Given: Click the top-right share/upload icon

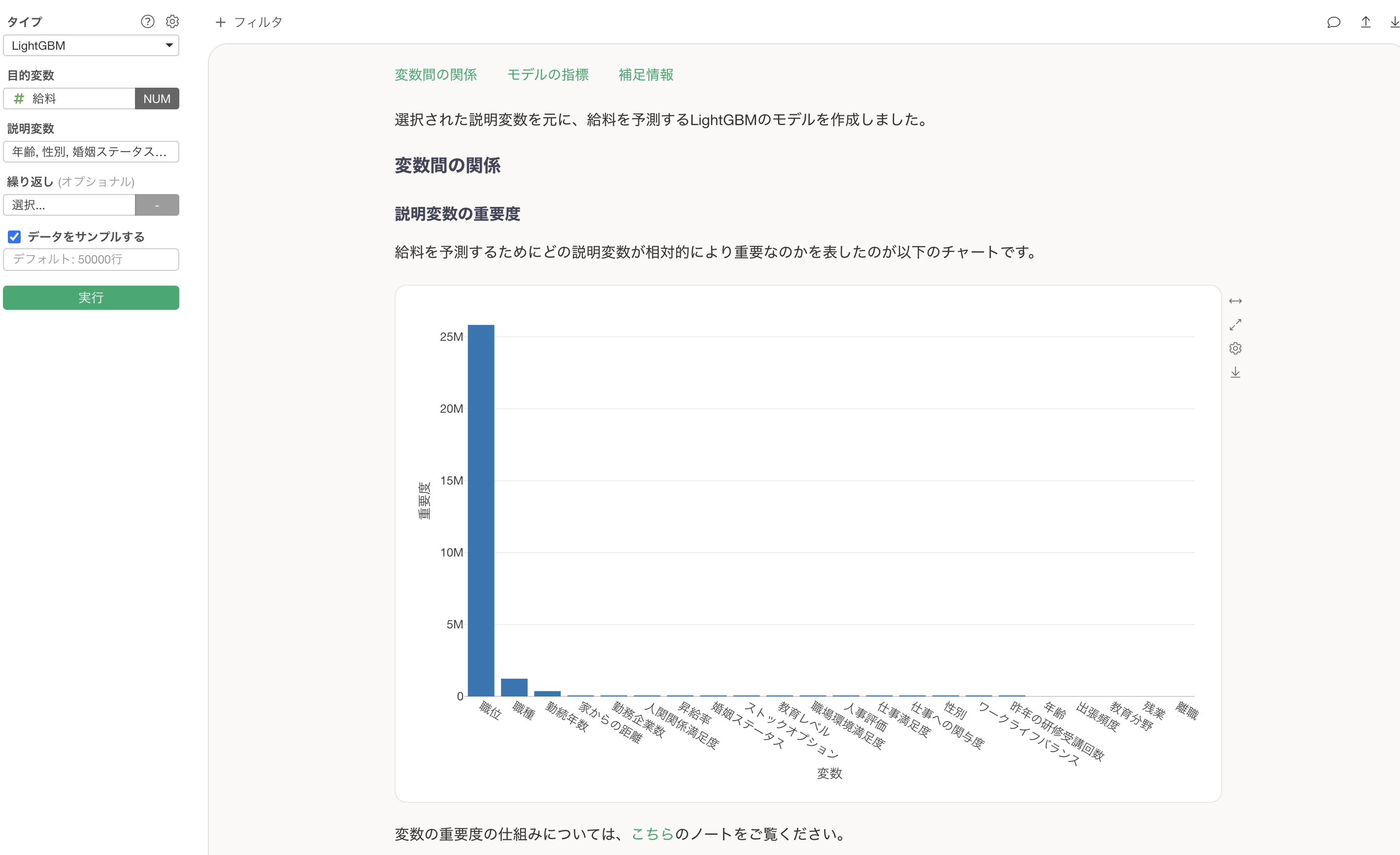Looking at the screenshot, I should pyautogui.click(x=1366, y=22).
